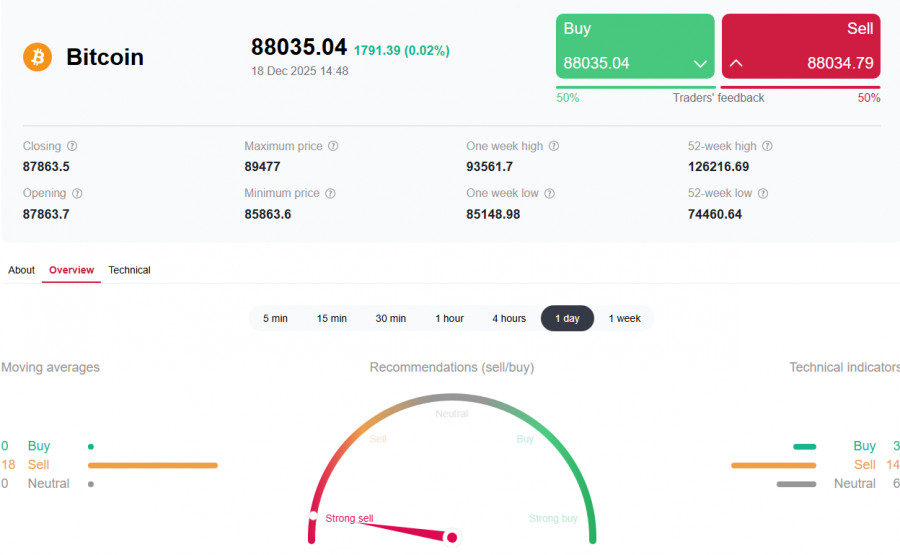Image resolution: width=900 pixels, height=555 pixels.
Task: Switch to the 1 week timeframe
Action: tap(624, 318)
